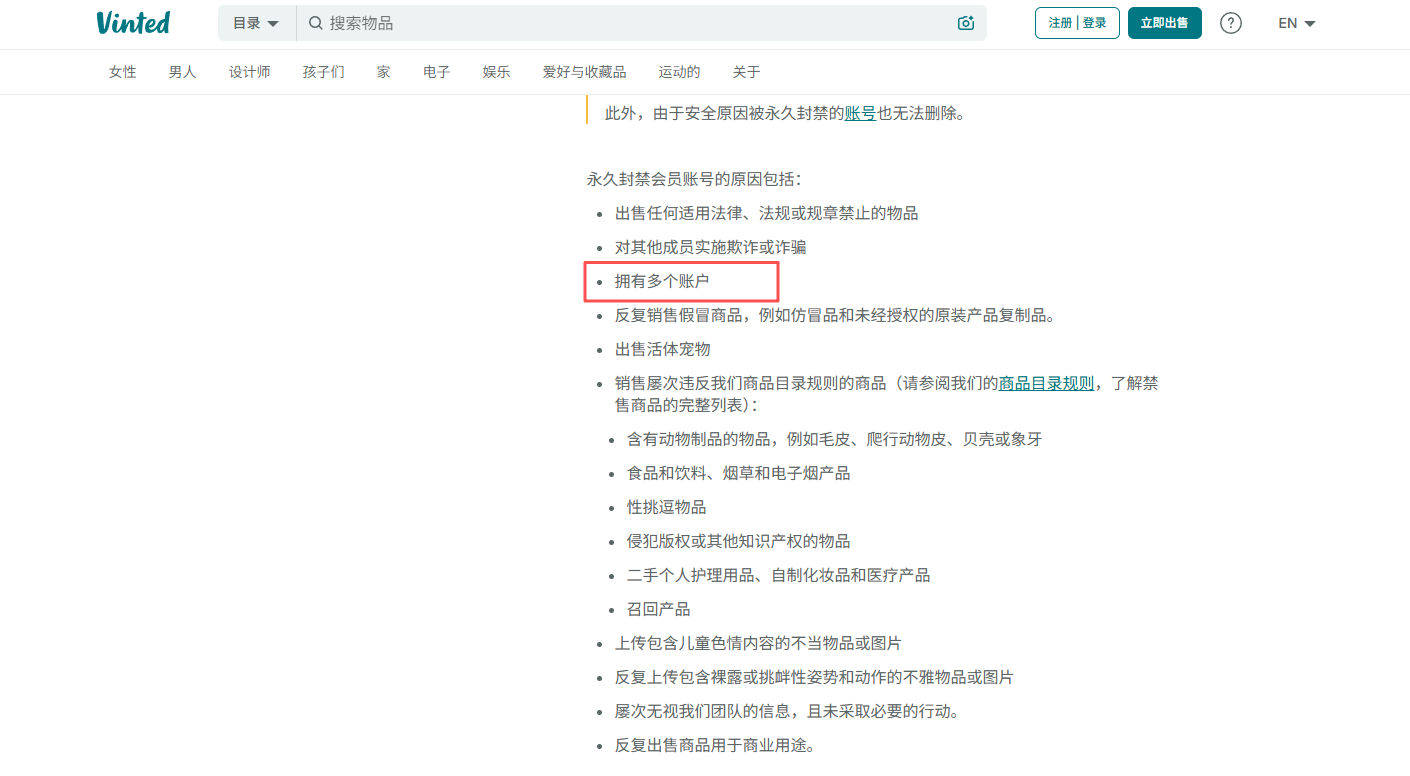Select the highlighted 拥有多个账户 list item
The width and height of the screenshot is (1410, 776).
[663, 281]
